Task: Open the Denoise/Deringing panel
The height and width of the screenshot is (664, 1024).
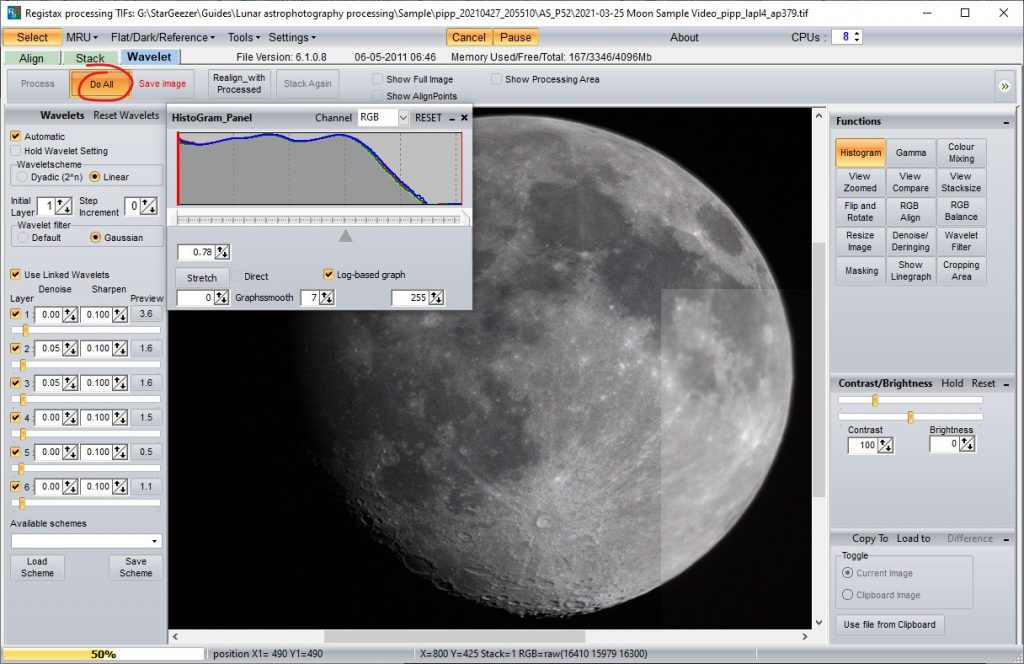Action: point(910,240)
